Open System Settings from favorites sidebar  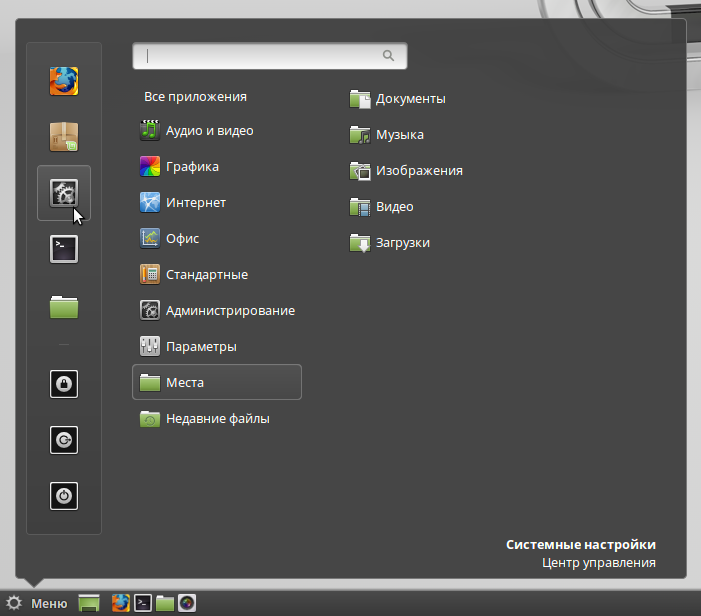click(x=64, y=193)
